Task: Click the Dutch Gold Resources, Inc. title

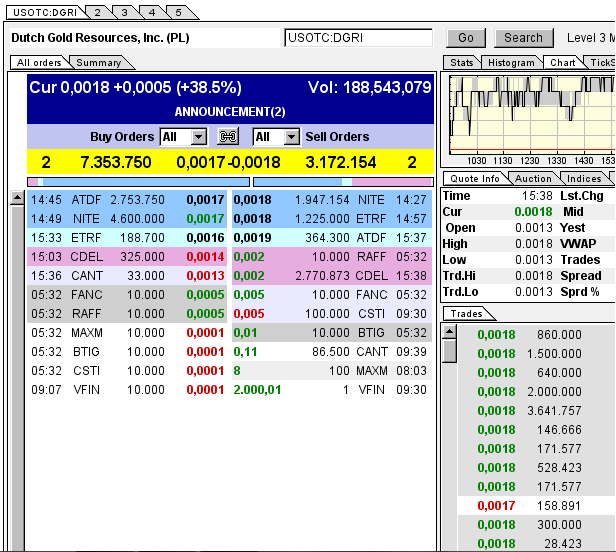Action: point(100,38)
